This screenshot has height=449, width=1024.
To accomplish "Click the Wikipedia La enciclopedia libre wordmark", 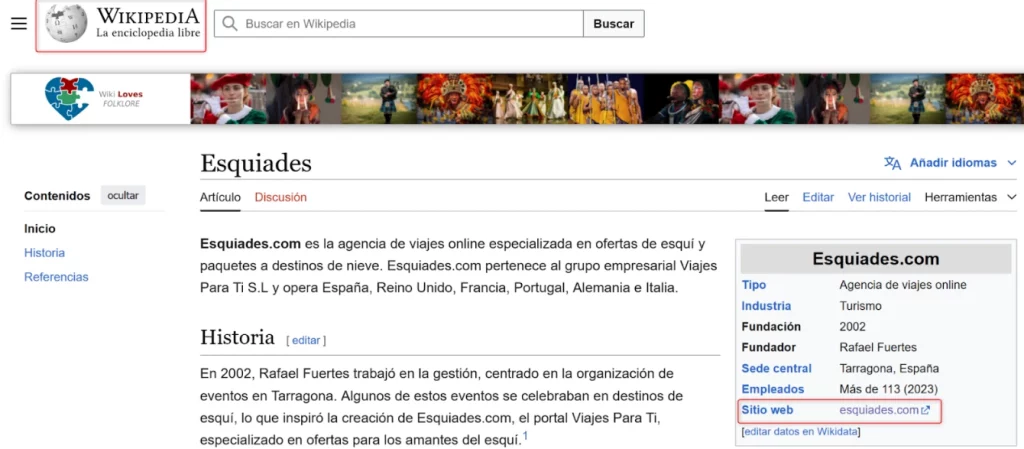I will (148, 23).
